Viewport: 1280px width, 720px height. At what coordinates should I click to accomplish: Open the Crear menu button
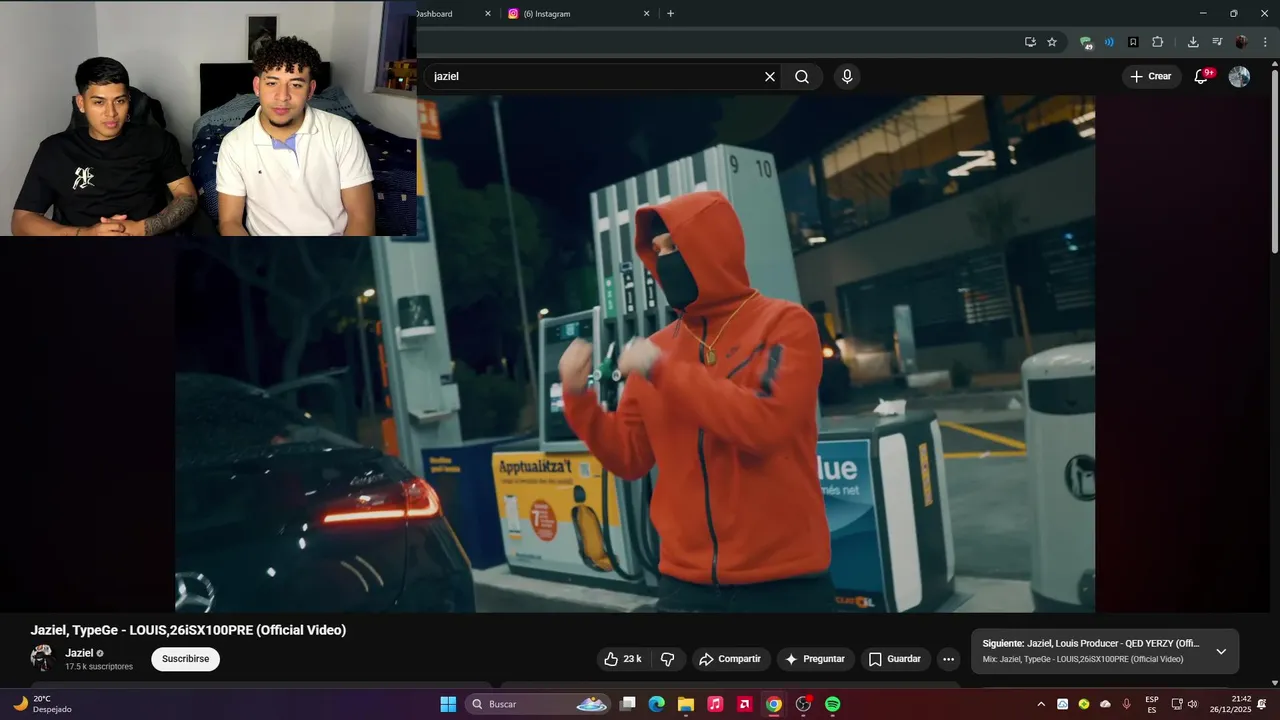[1151, 77]
